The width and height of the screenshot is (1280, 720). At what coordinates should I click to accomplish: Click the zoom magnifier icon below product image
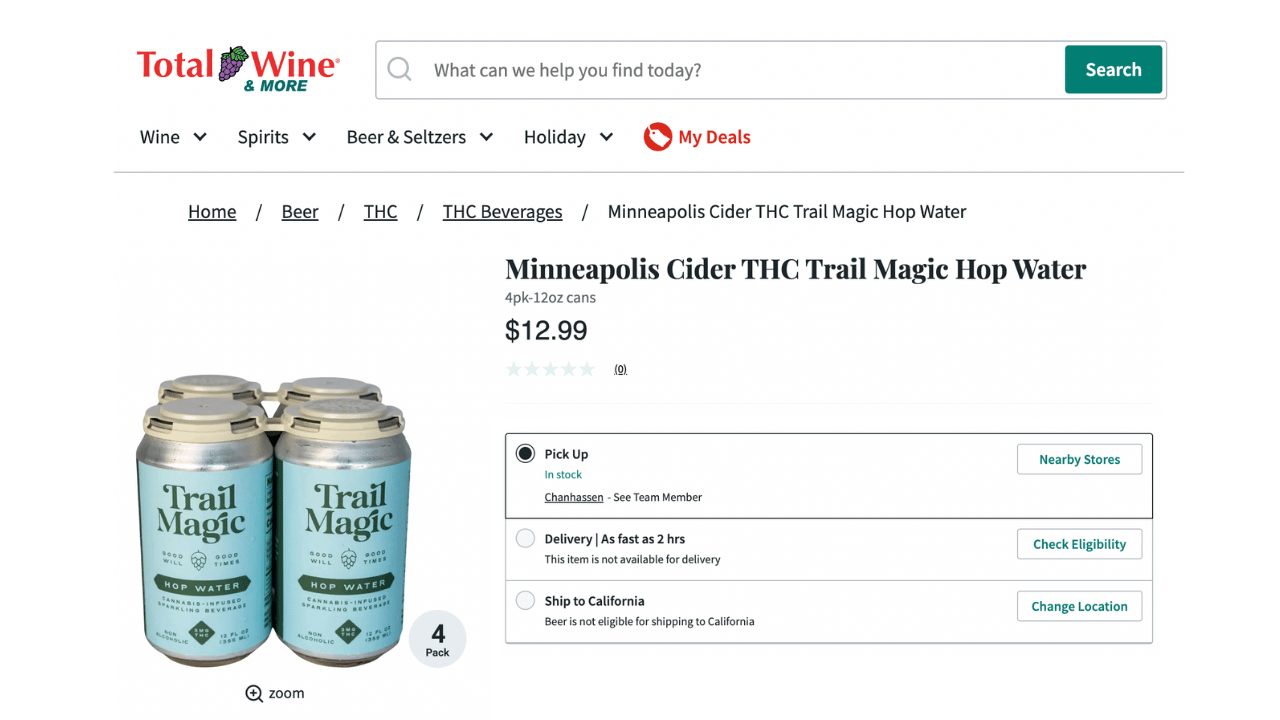point(254,693)
